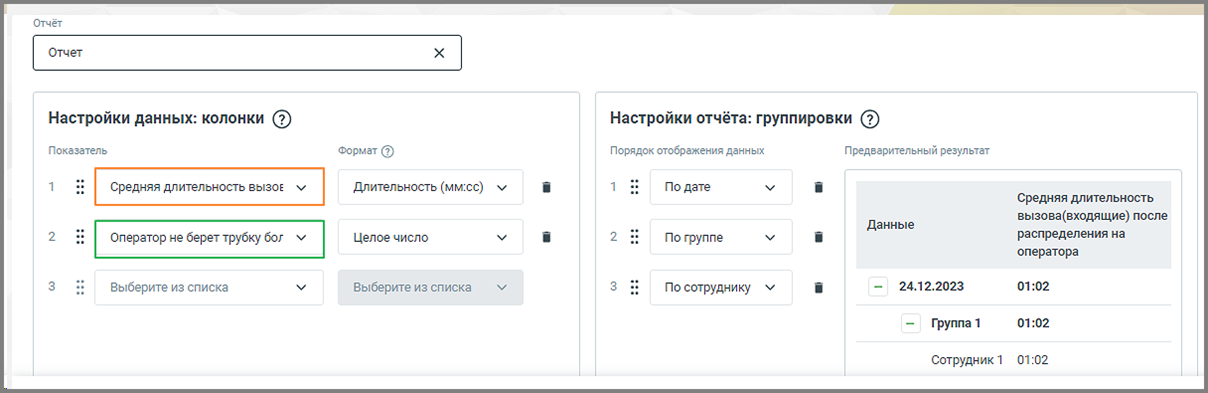This screenshot has height=393, width=1208.
Task: Grab drag handle of column row 1
Action: coord(80,187)
